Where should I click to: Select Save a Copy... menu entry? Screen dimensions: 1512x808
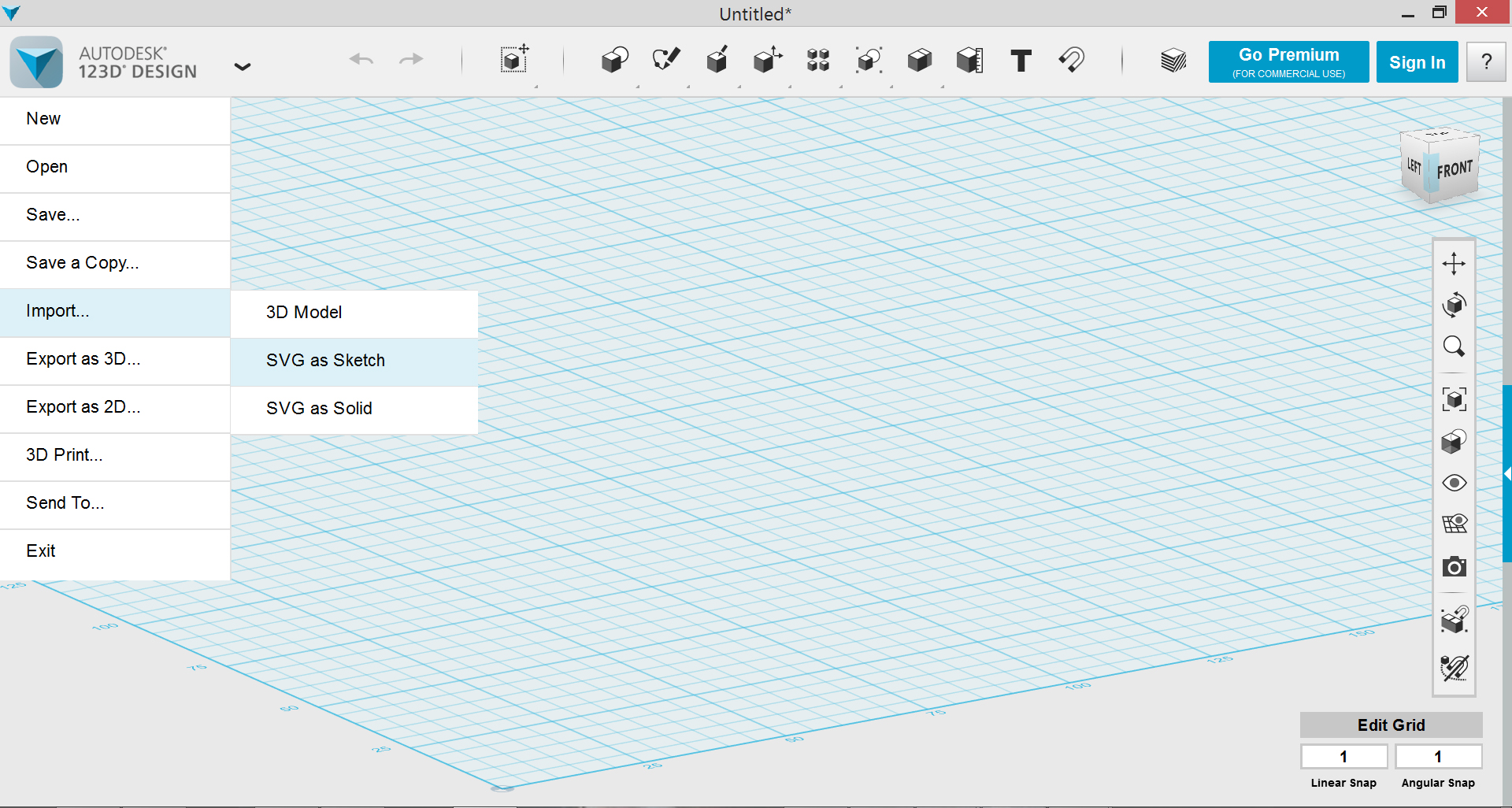pyautogui.click(x=115, y=265)
